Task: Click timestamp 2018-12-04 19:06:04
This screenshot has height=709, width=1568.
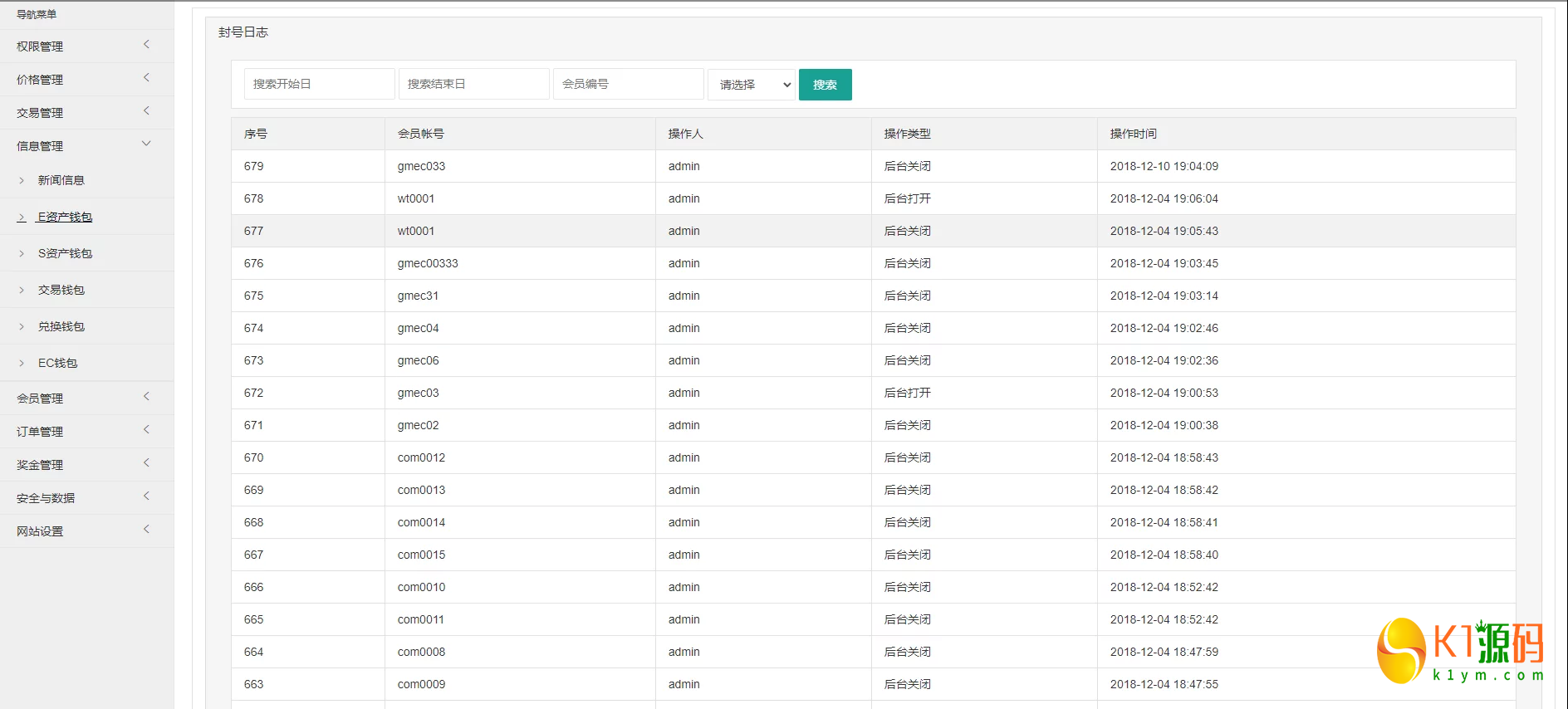Action: pyautogui.click(x=1164, y=198)
